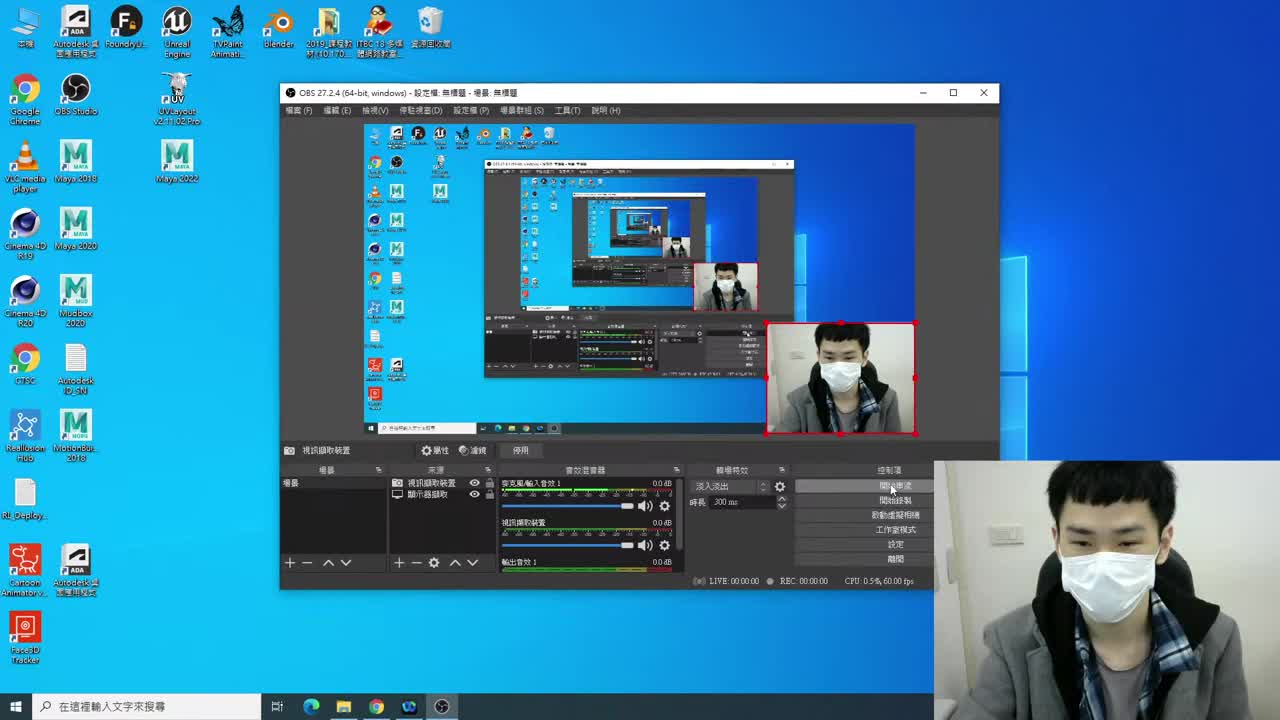
Task: Move source up in Sources panel
Action: [x=455, y=563]
